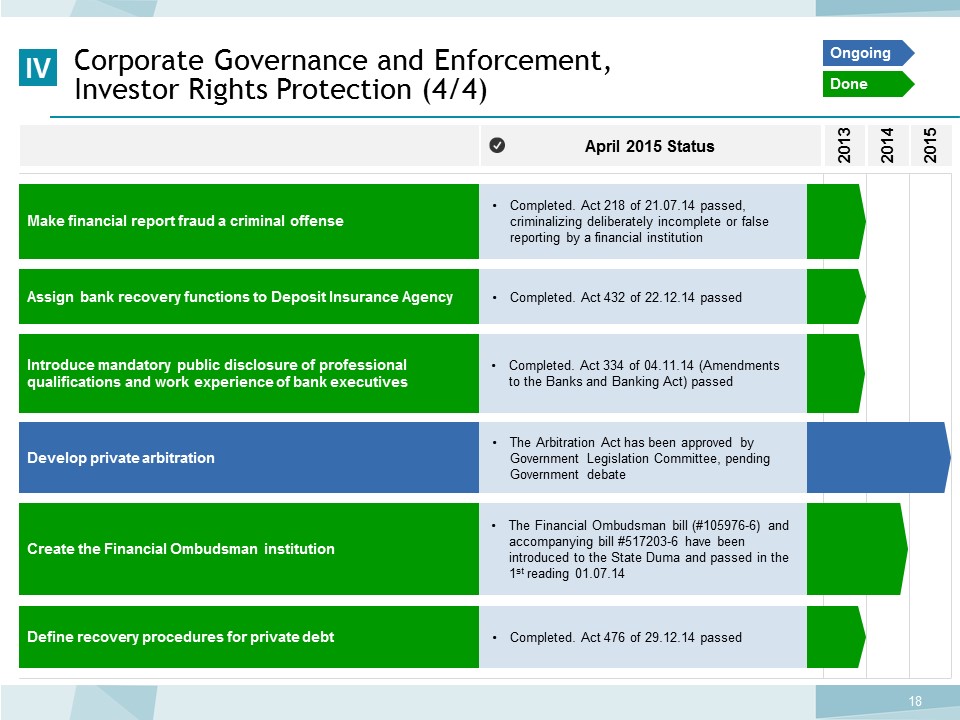The height and width of the screenshot is (720, 960).
Task: Click the timeline bar for Financial Ombudsman institution
Action: pos(857,549)
